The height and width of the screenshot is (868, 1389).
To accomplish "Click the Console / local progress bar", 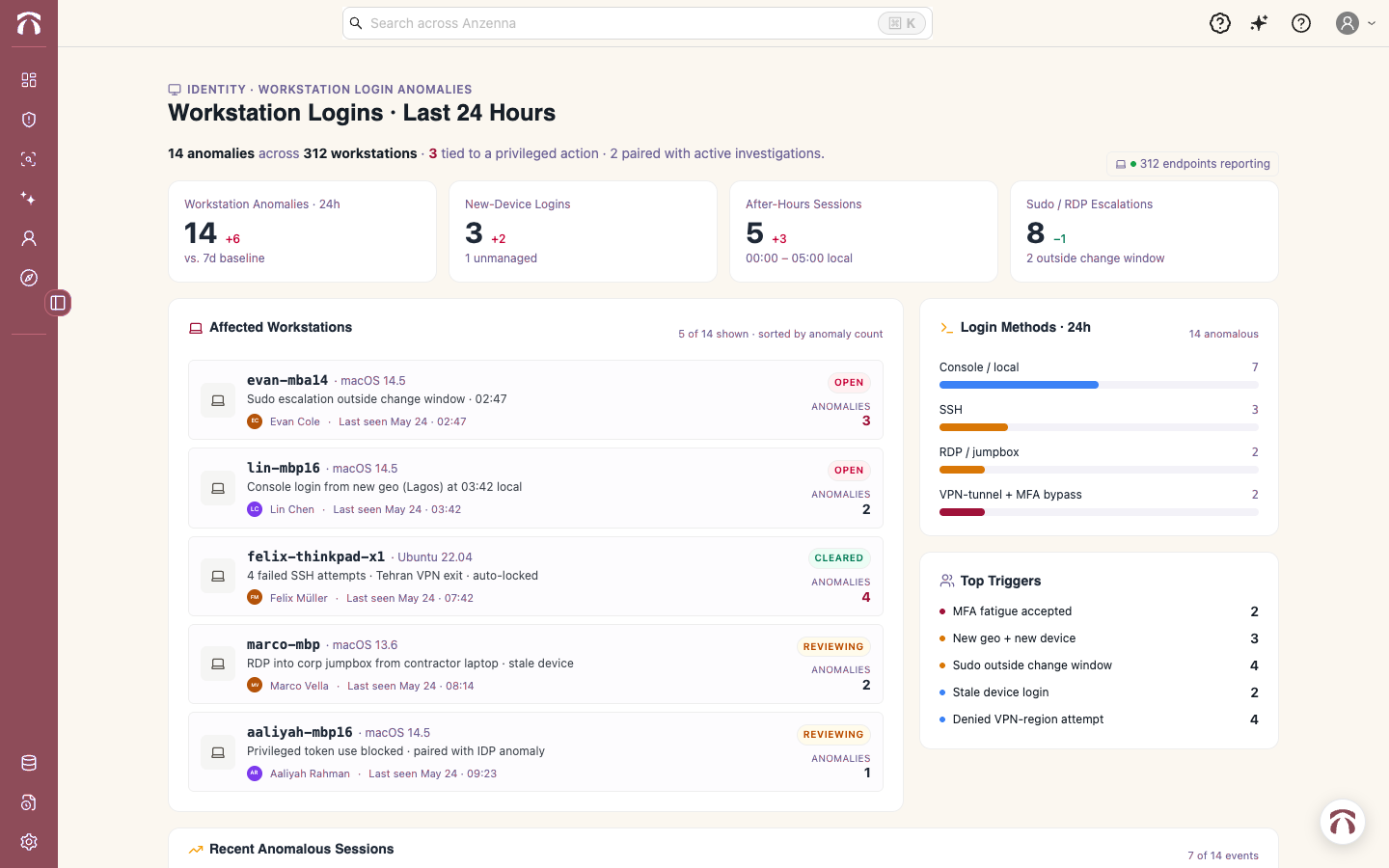I will pyautogui.click(x=1099, y=385).
